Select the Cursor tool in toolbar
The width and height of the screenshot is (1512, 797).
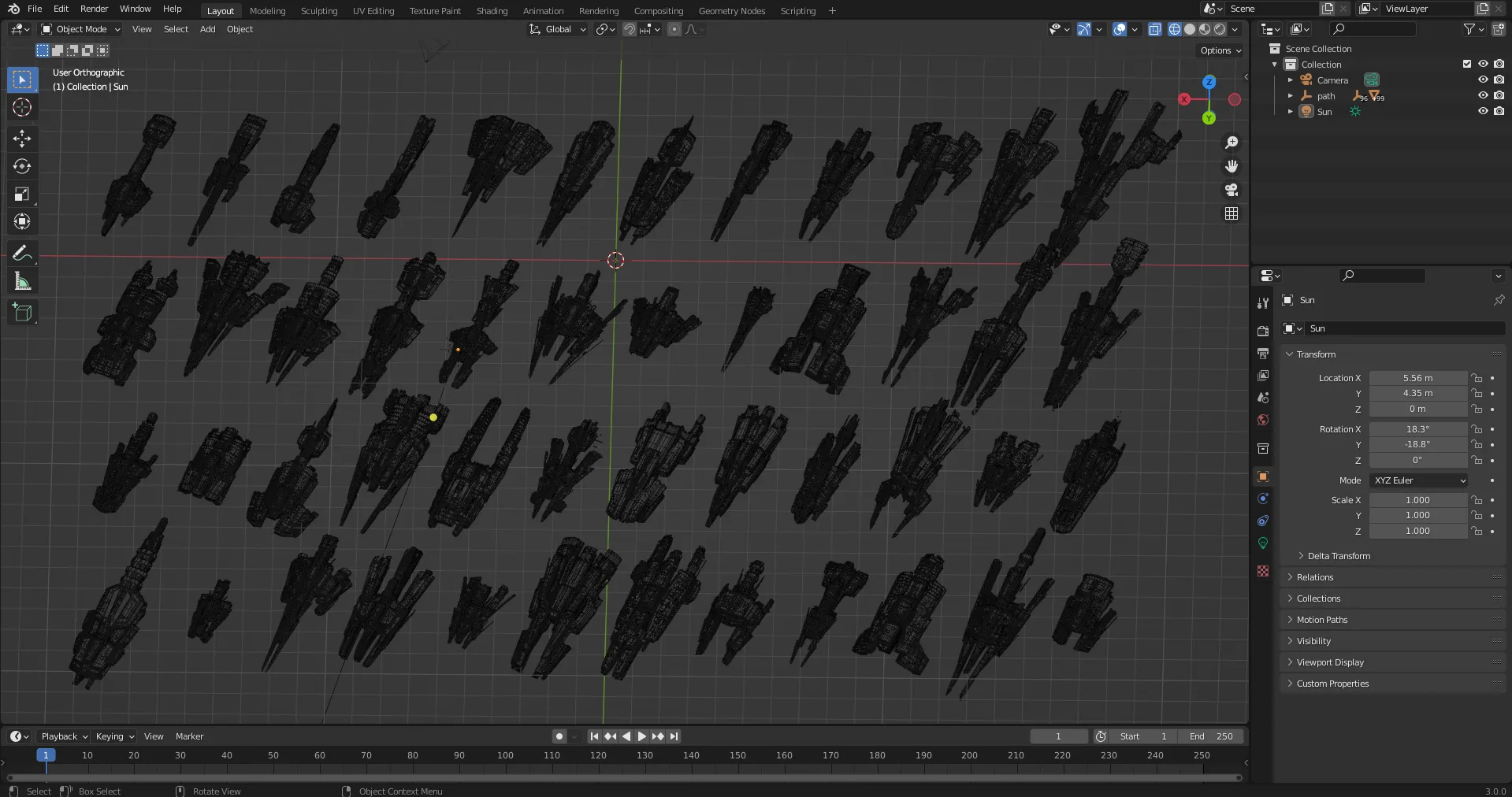22,107
